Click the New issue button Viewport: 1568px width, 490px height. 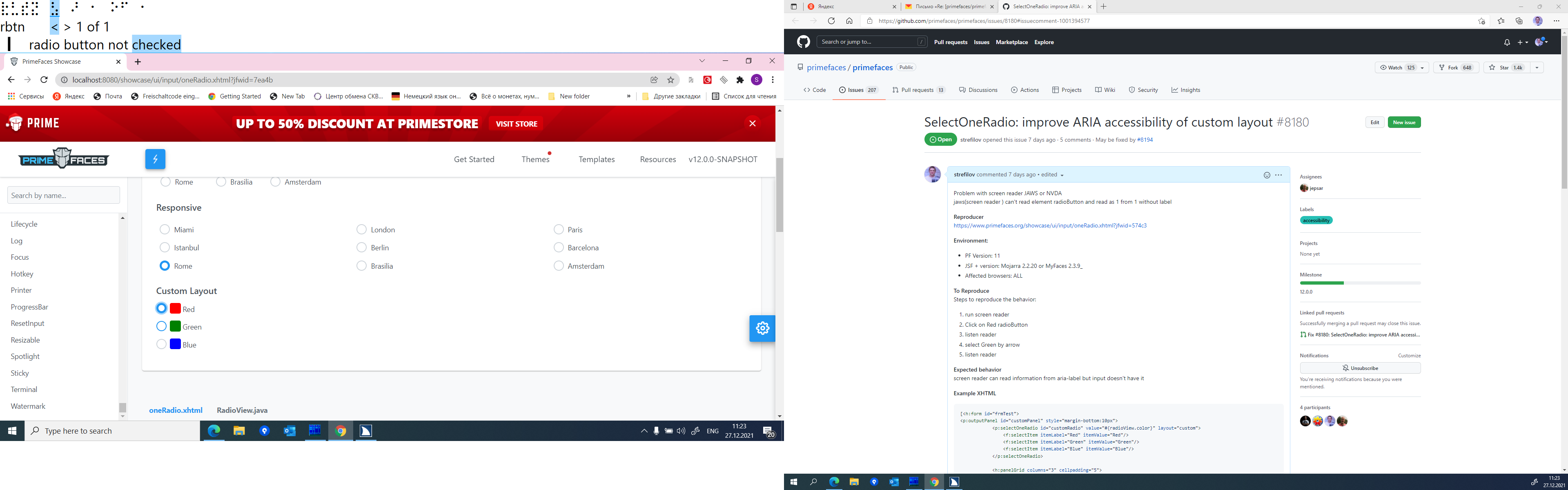[1404, 122]
